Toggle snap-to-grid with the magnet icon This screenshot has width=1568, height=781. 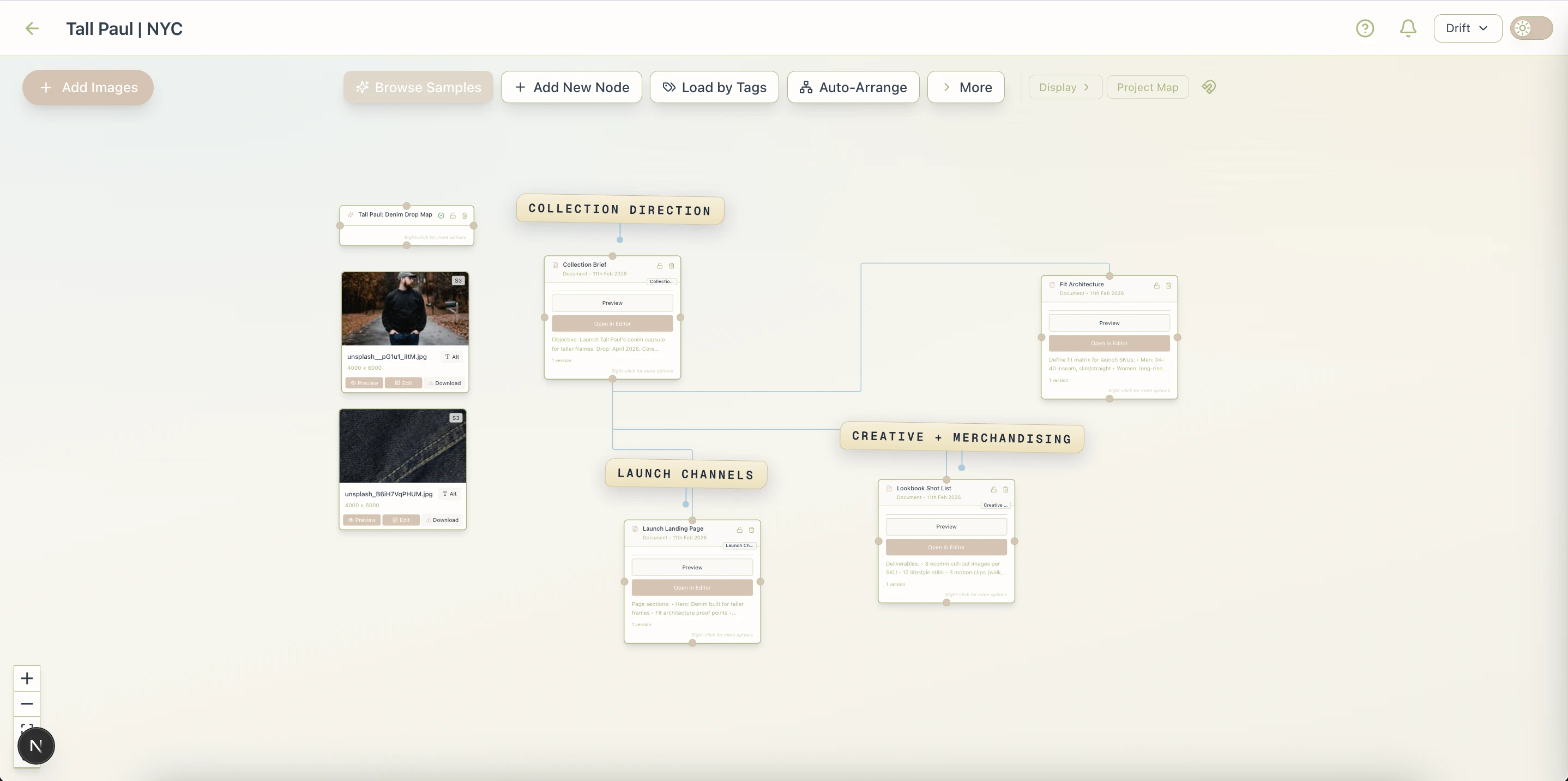tap(1209, 87)
